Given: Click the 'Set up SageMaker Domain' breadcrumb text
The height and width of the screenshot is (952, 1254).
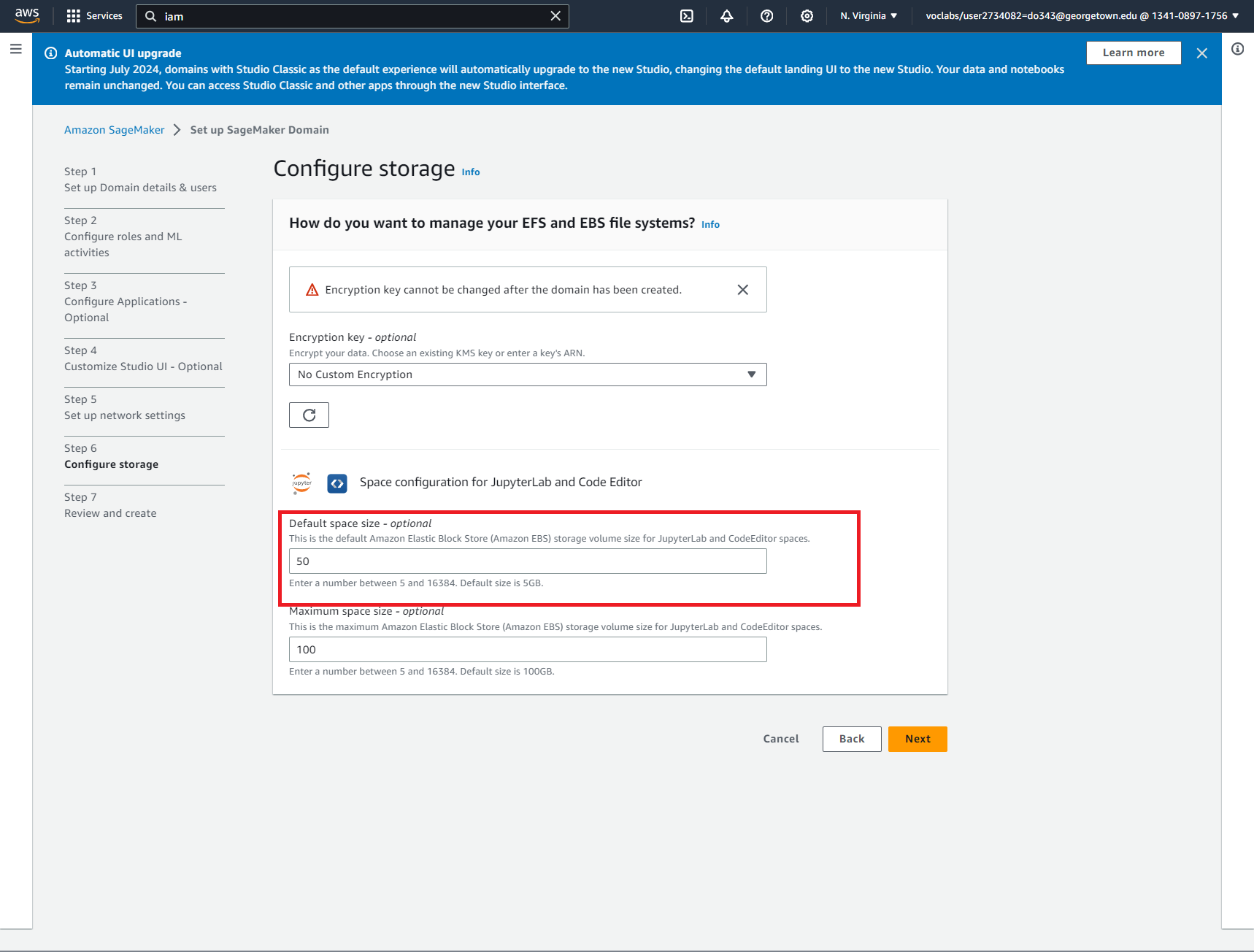Looking at the screenshot, I should (x=259, y=130).
